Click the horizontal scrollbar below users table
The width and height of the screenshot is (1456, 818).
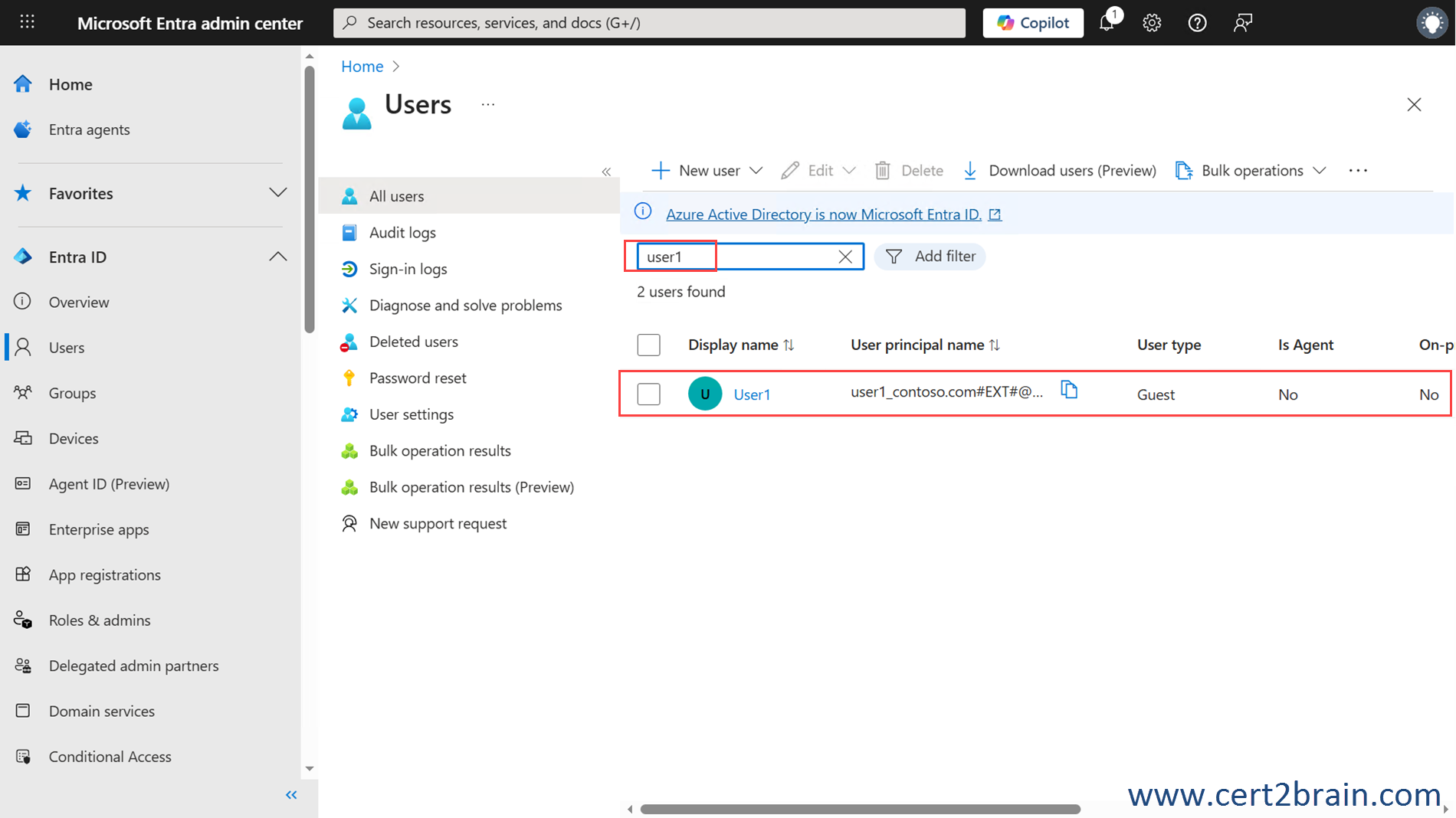pyautogui.click(x=860, y=809)
